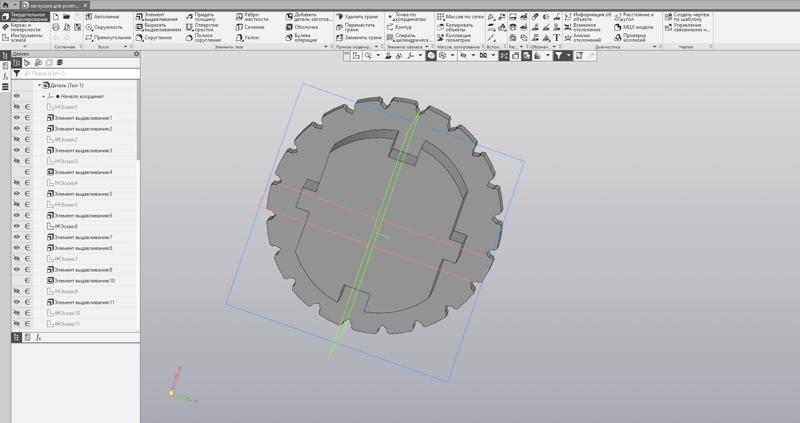Image resolution: width=800 pixels, height=423 pixels.
Task: Click the home icon in title bar
Action: 5,5
